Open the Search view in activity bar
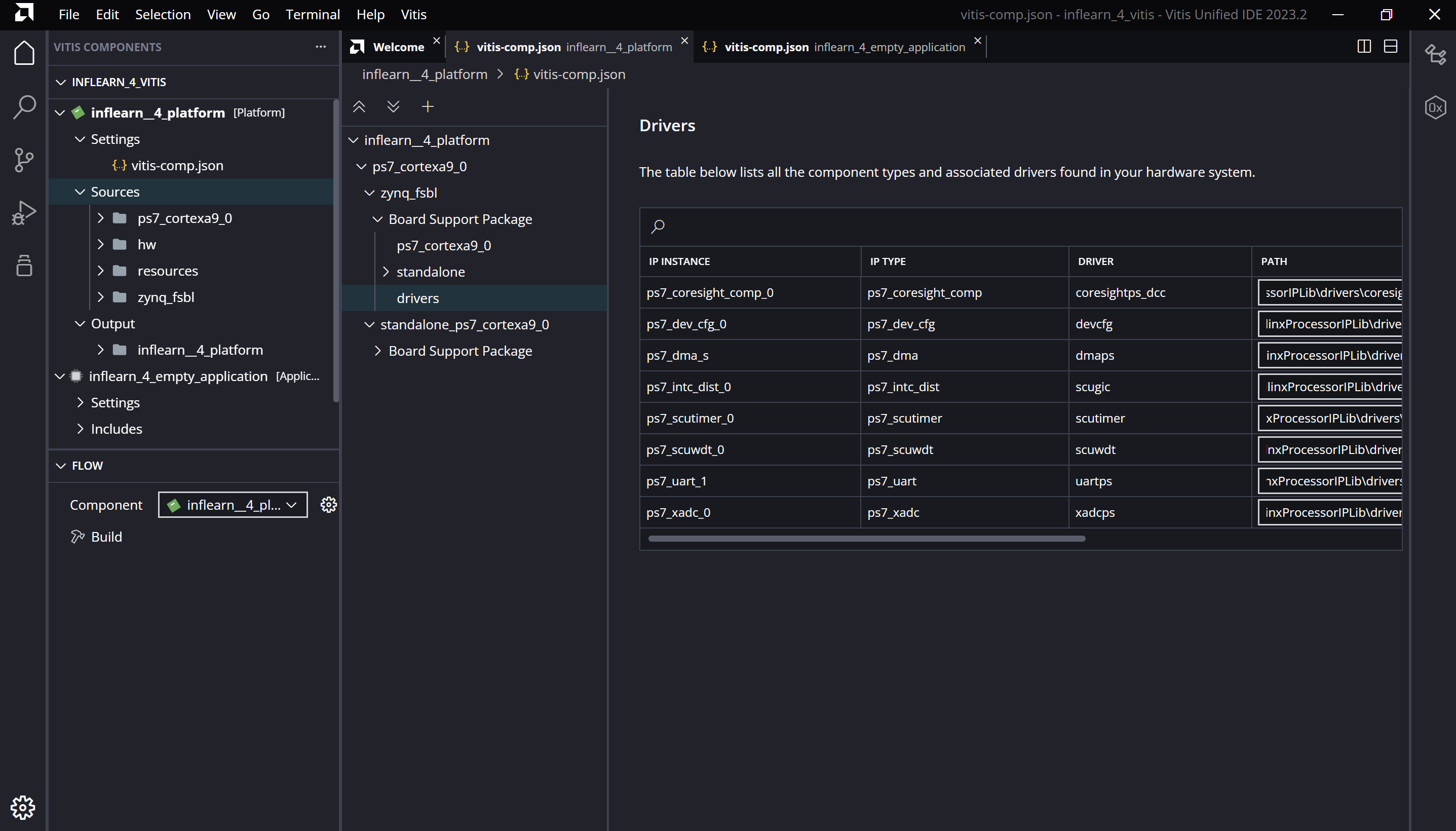This screenshot has width=1456, height=831. pyautogui.click(x=24, y=106)
